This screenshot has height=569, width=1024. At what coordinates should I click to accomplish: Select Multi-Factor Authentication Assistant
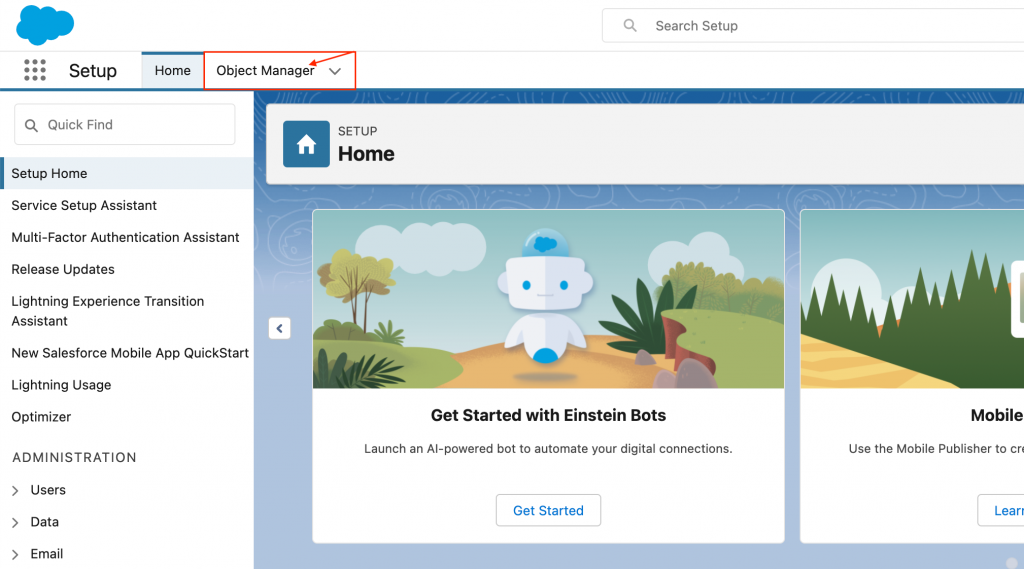(x=125, y=237)
